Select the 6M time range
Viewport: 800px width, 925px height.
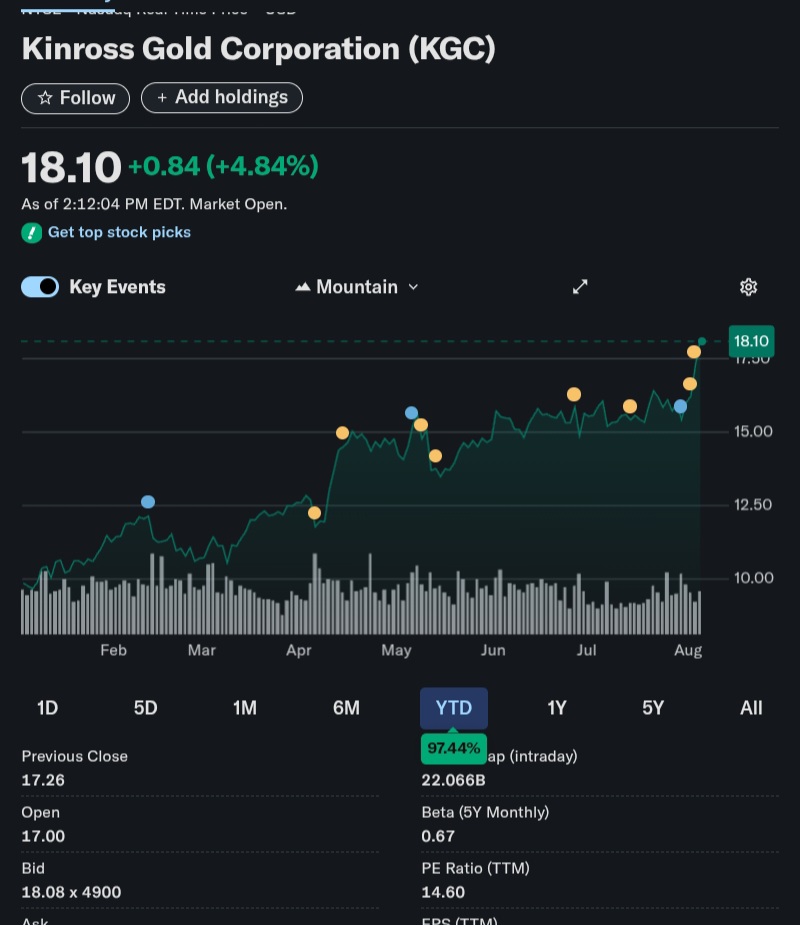tap(346, 708)
